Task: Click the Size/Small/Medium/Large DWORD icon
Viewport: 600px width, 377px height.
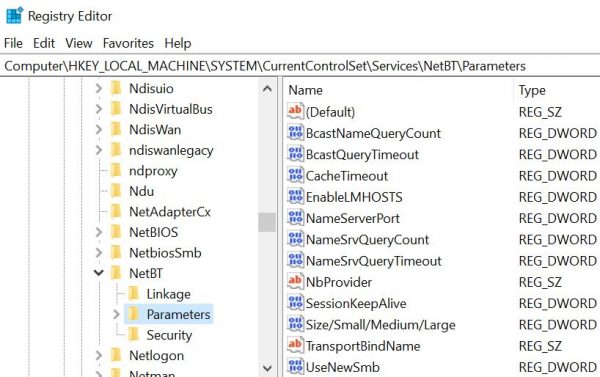Action: [x=295, y=325]
